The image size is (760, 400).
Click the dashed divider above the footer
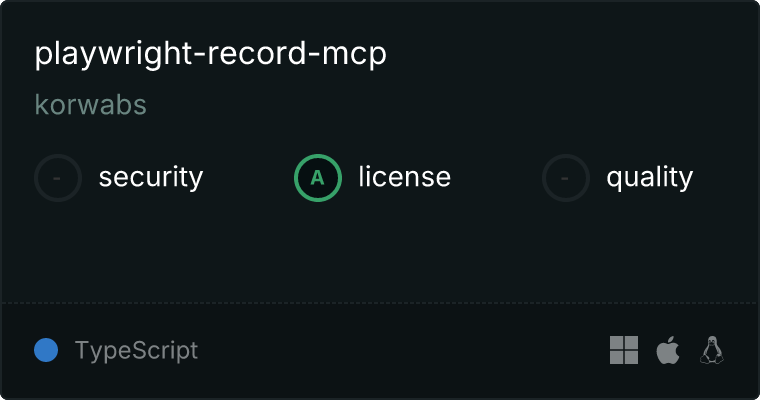380,303
